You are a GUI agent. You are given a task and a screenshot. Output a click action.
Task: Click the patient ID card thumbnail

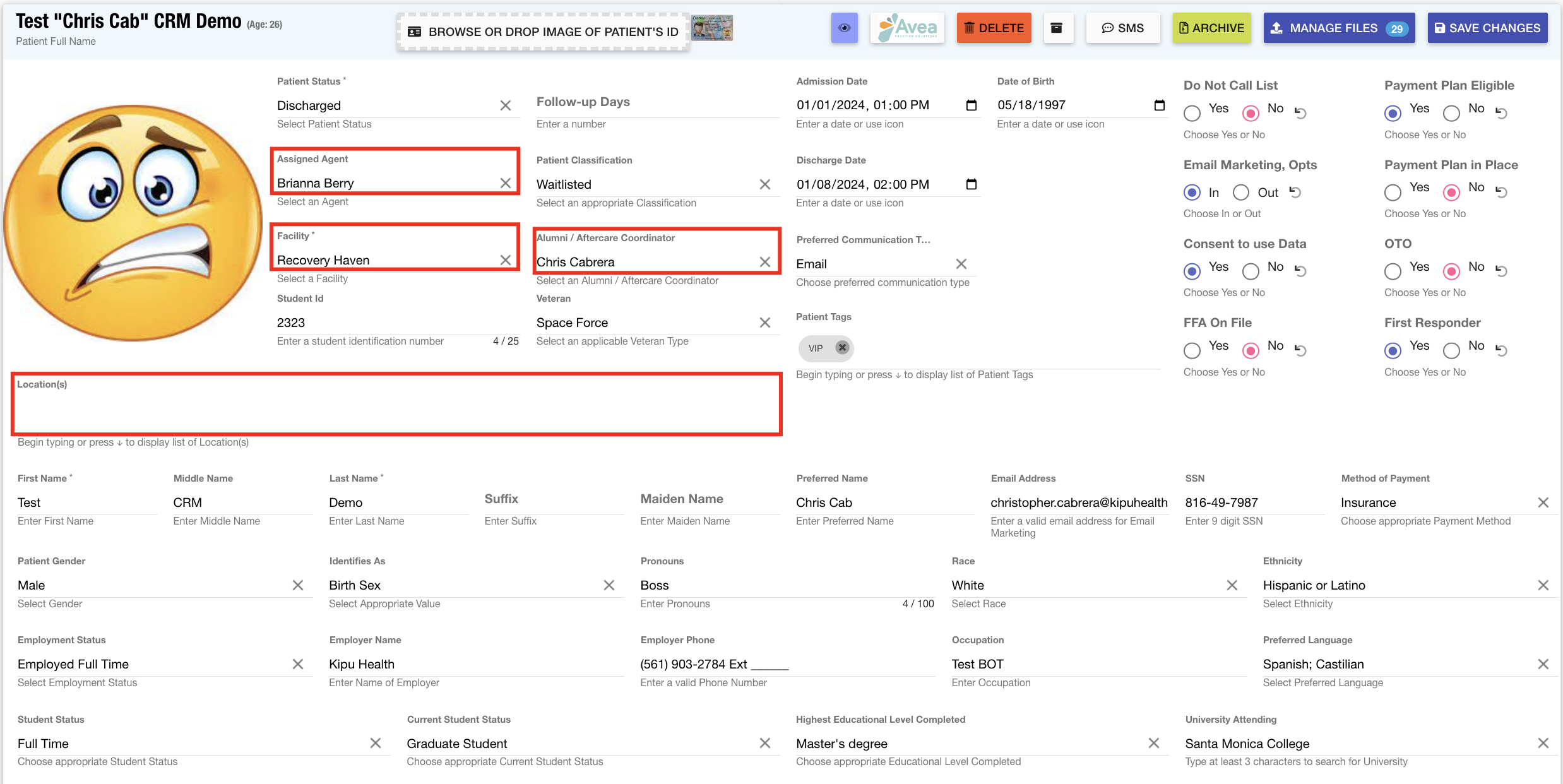712,28
